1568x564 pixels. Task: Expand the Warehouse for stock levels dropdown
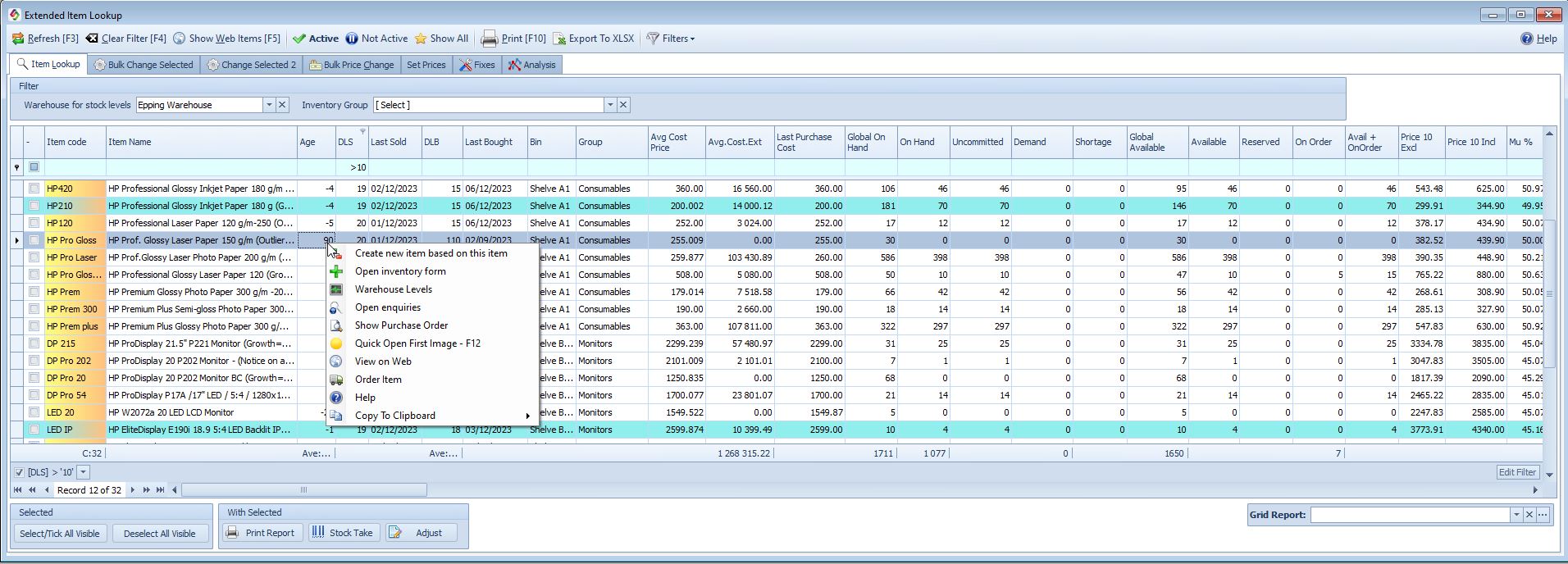coord(268,105)
